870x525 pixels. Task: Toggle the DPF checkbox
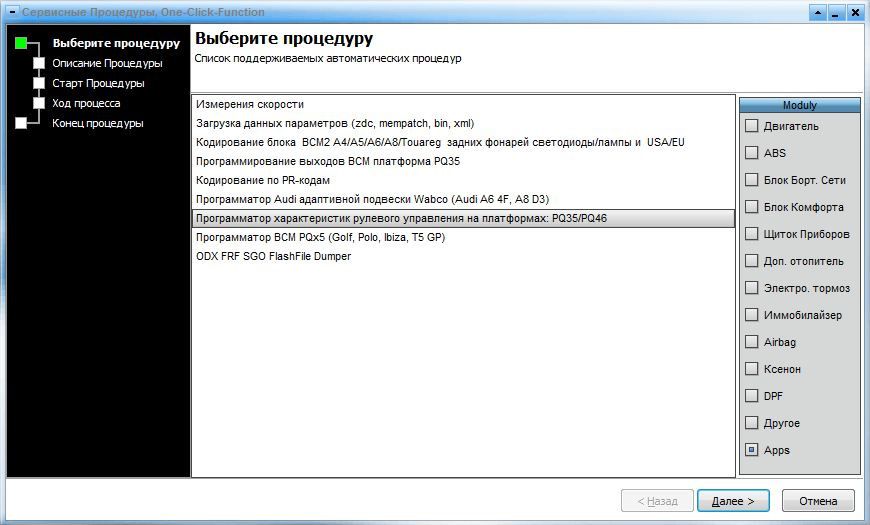[x=751, y=396]
